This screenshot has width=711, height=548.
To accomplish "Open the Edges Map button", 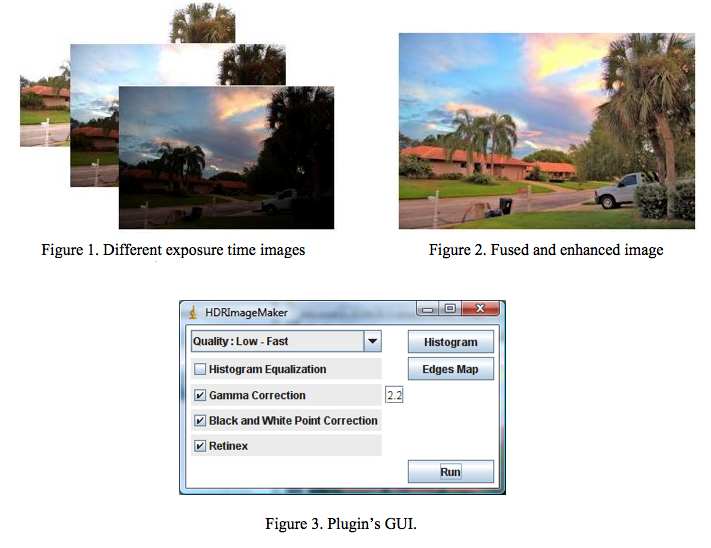I will pyautogui.click(x=450, y=369).
